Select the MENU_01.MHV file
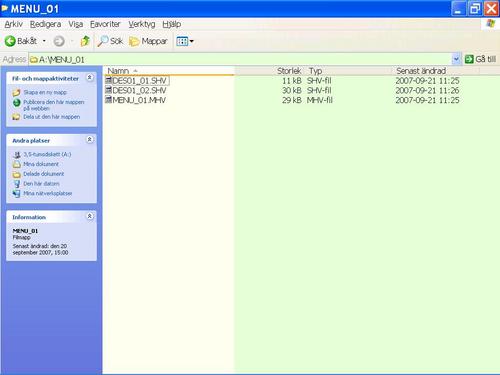Image resolution: width=500 pixels, height=375 pixels. coord(135,100)
